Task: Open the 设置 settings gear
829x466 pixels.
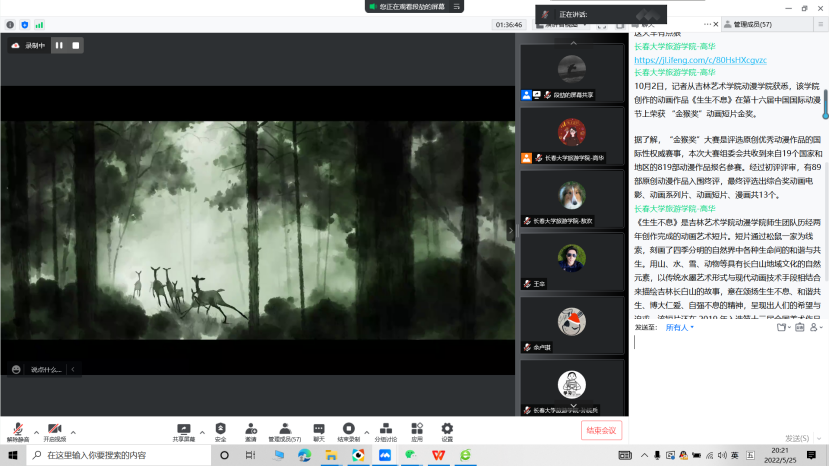Action: pyautogui.click(x=447, y=432)
